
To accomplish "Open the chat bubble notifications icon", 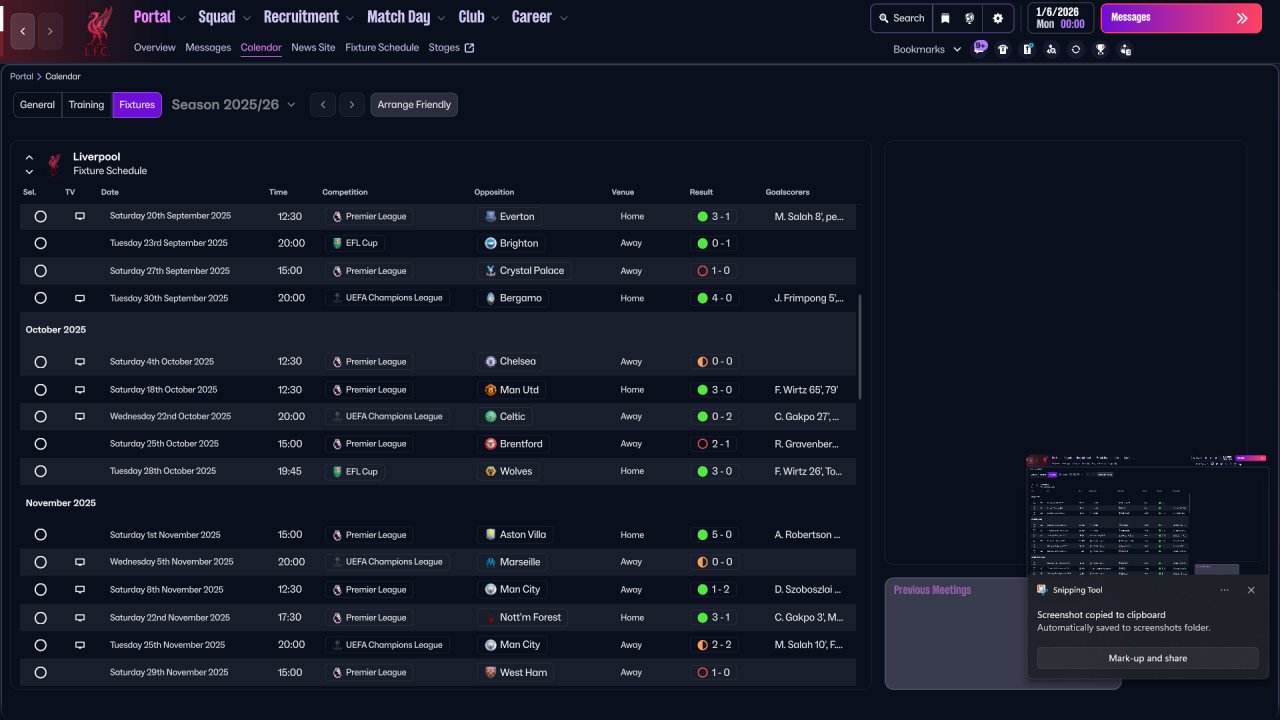I will [x=980, y=47].
